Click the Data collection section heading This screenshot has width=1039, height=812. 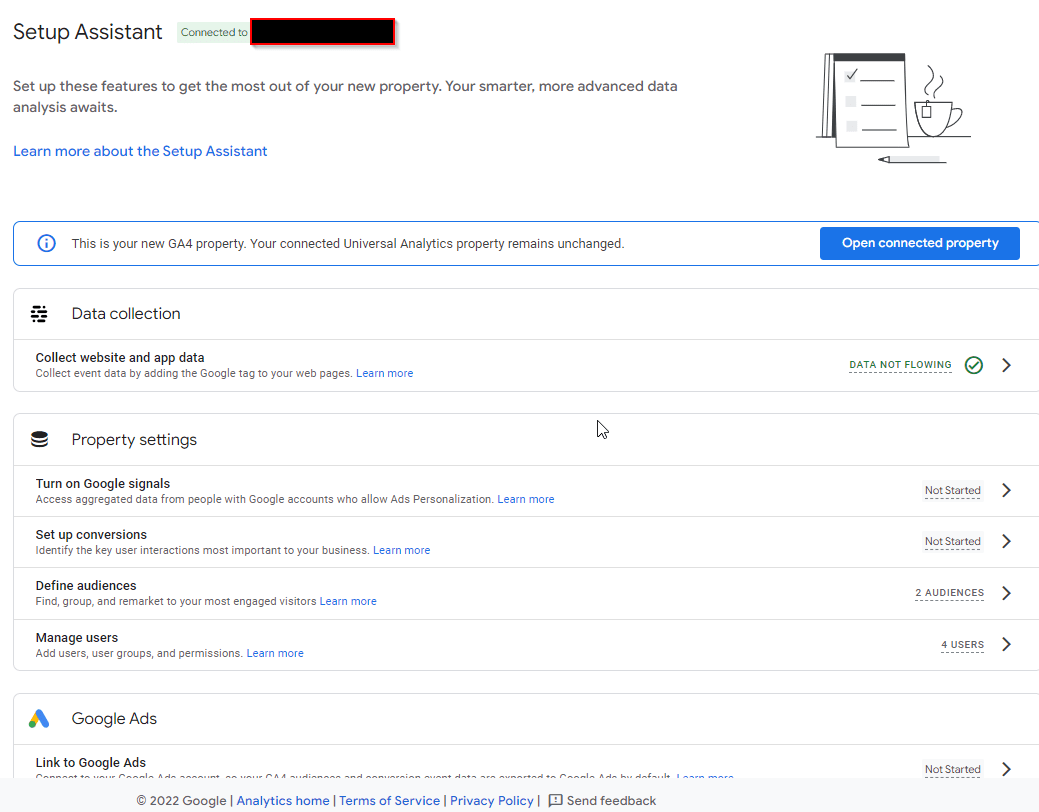click(x=126, y=314)
